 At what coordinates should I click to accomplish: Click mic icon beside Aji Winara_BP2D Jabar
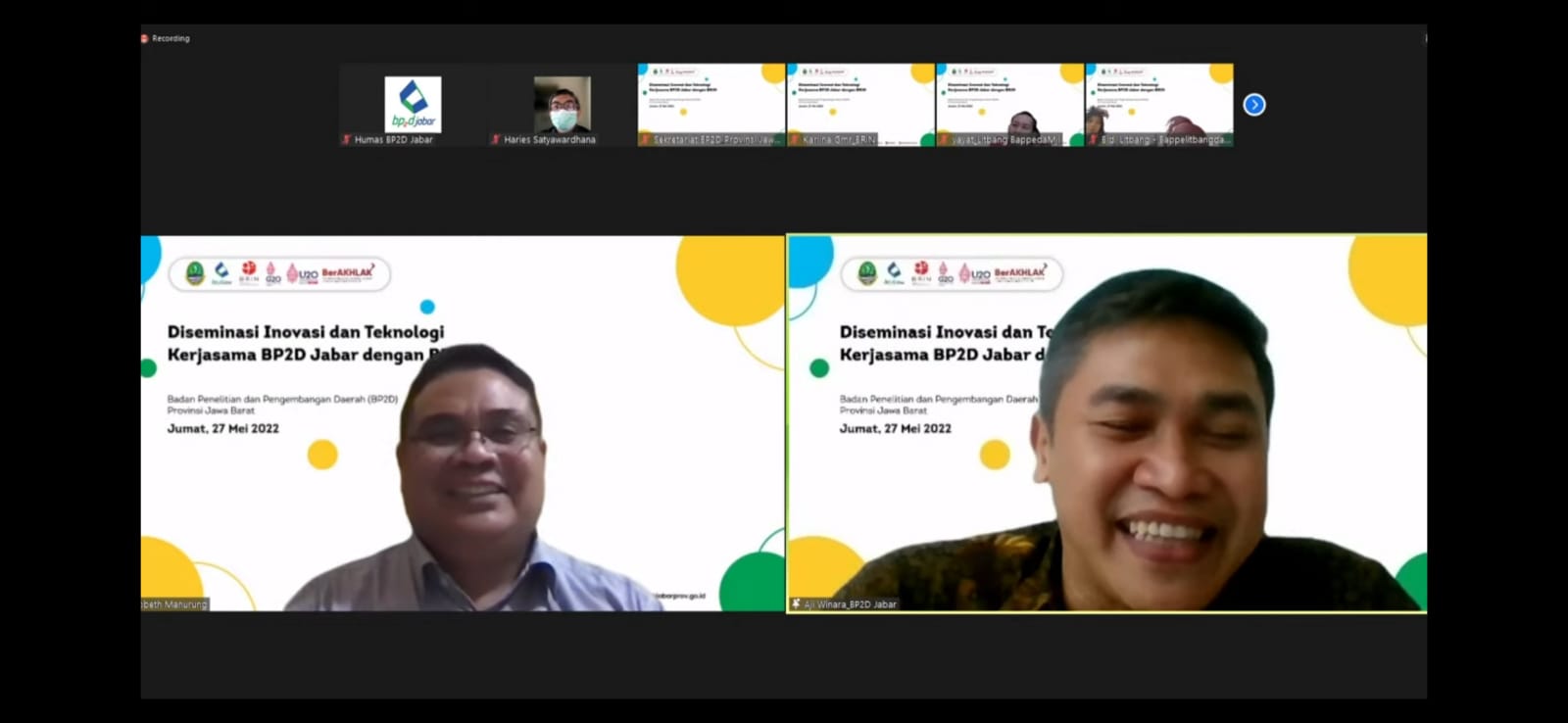coord(796,604)
